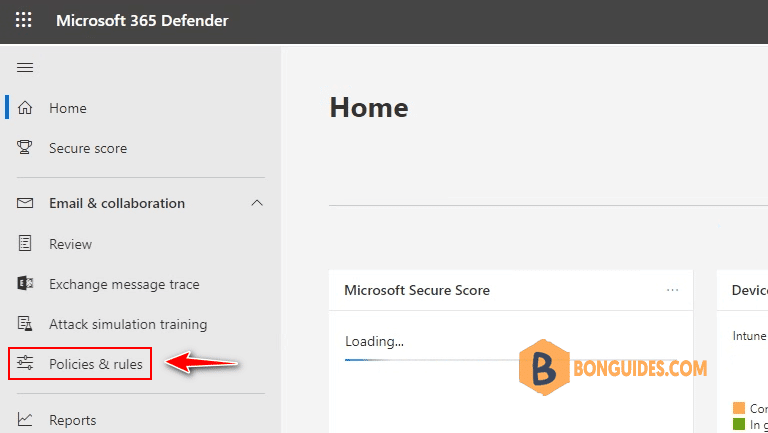Click the Home house icon

point(25,107)
